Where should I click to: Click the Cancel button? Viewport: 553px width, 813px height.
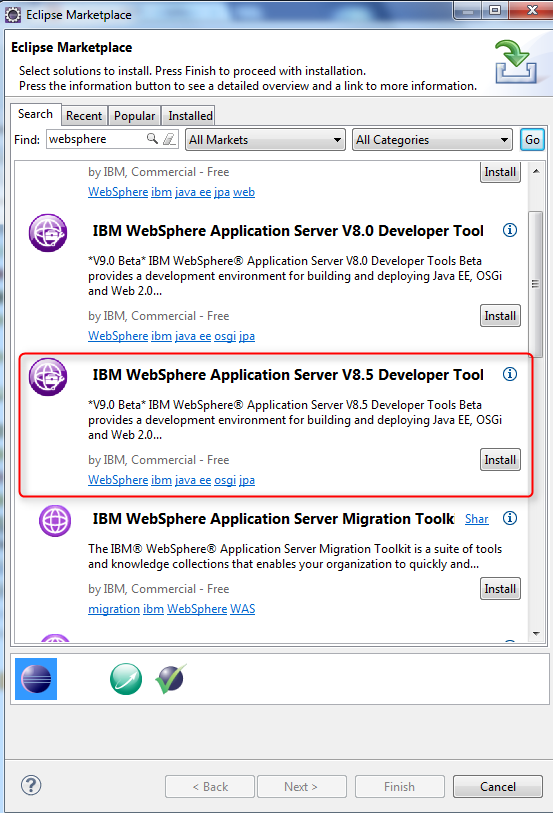pyautogui.click(x=498, y=787)
